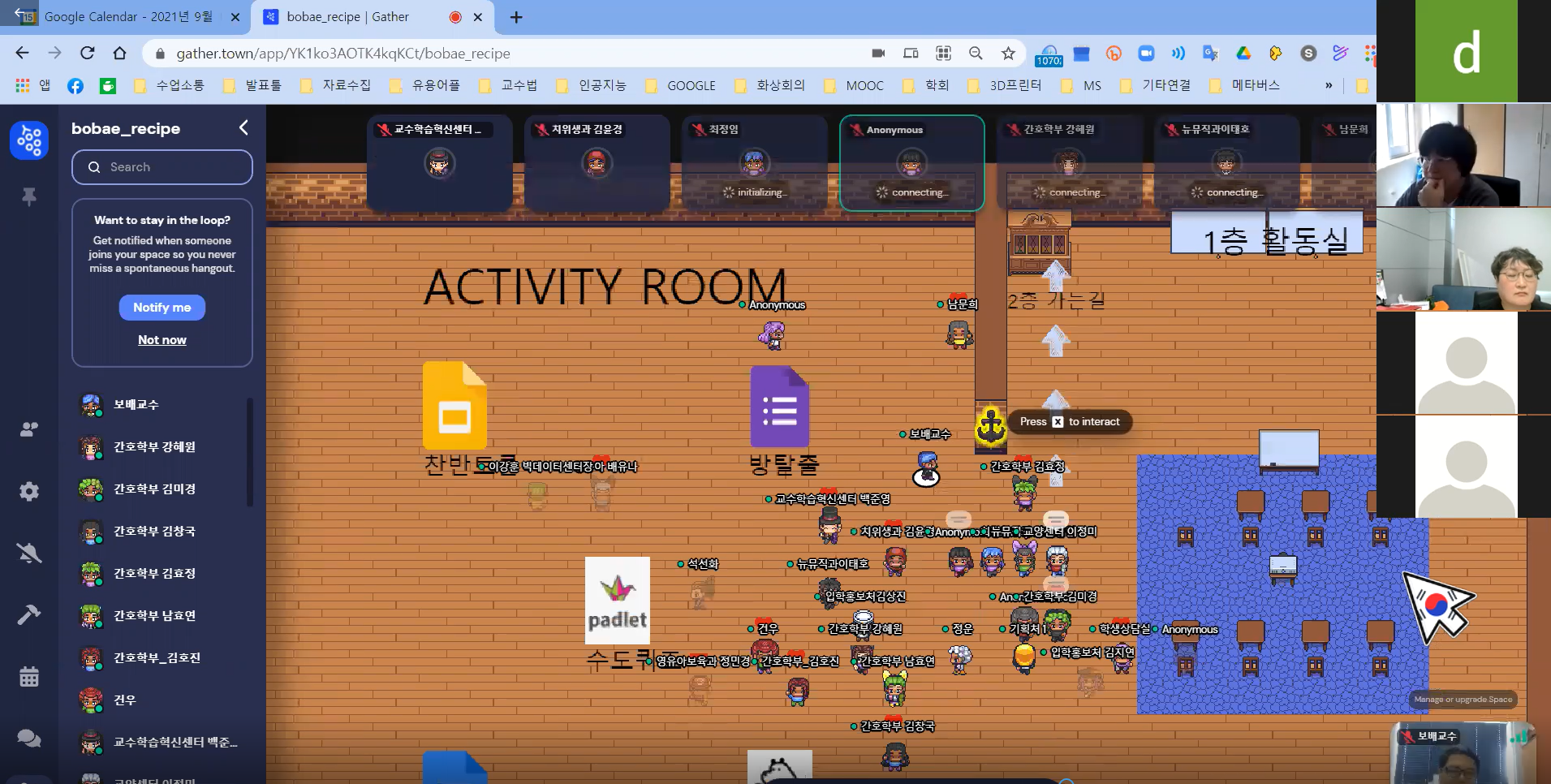The image size is (1551, 784).
Task: Open the Google Translate extension icon
Action: pyautogui.click(x=1210, y=53)
